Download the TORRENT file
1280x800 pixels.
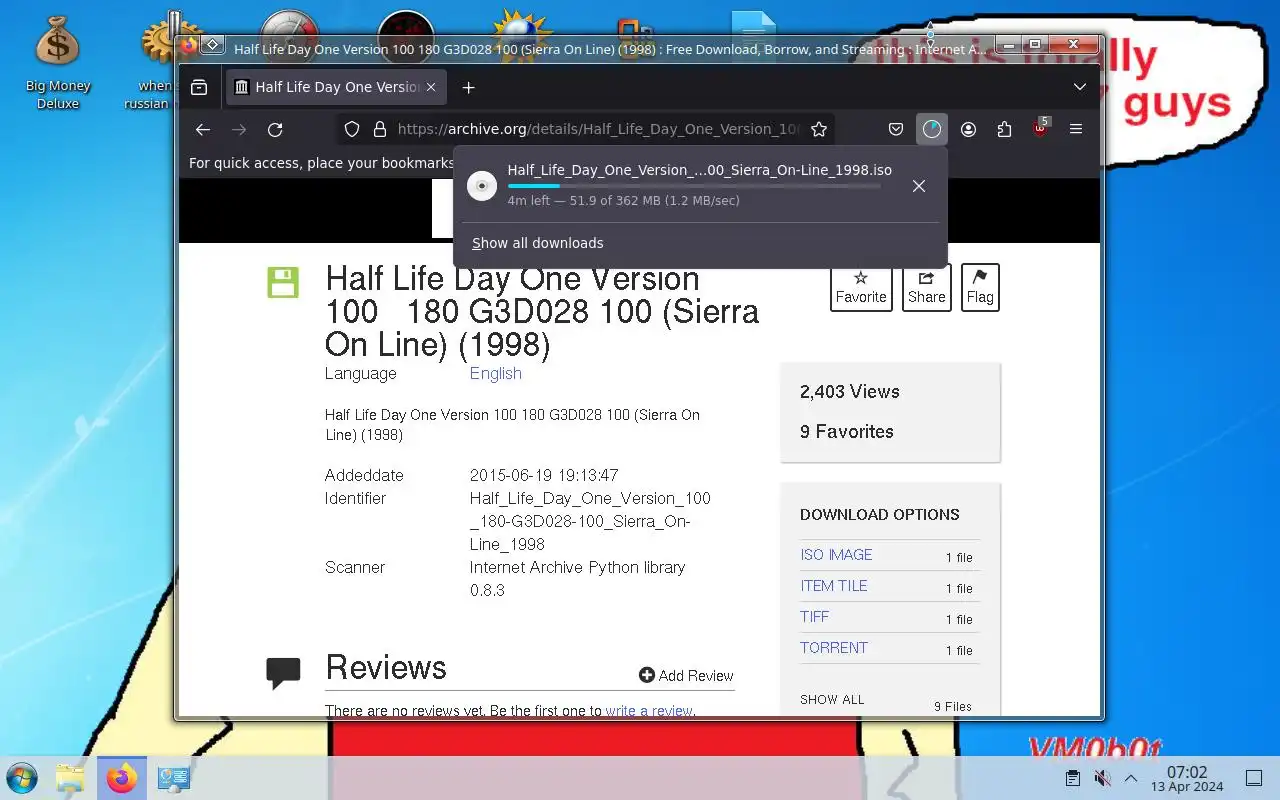click(x=834, y=648)
